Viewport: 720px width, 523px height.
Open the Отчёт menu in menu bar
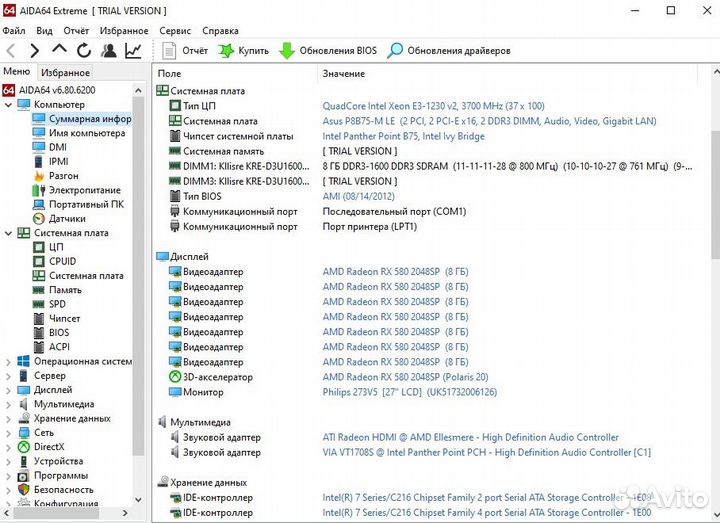[76, 31]
